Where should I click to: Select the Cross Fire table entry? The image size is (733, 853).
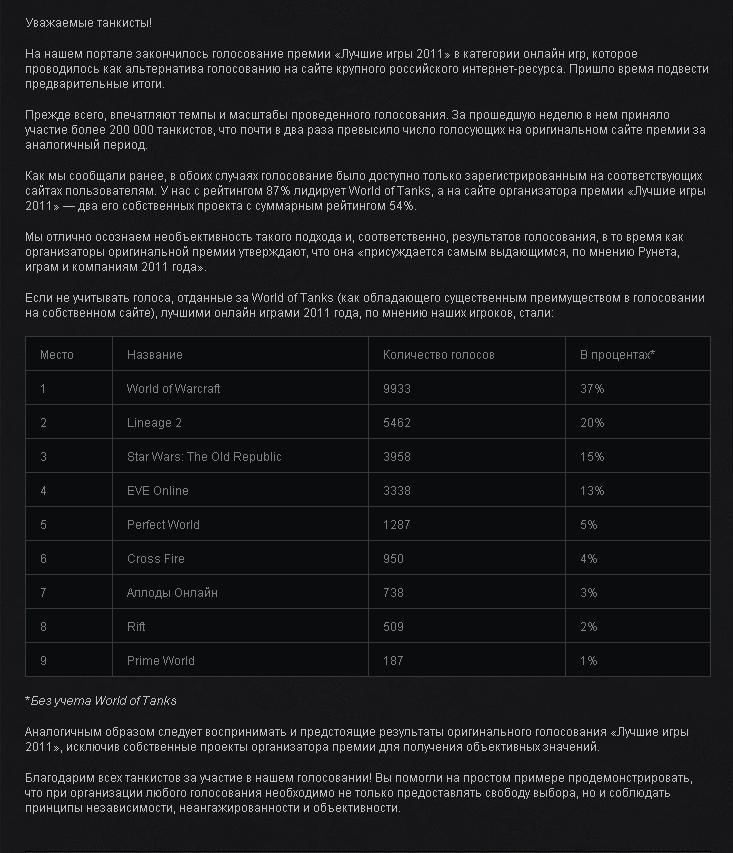pyautogui.click(x=156, y=559)
